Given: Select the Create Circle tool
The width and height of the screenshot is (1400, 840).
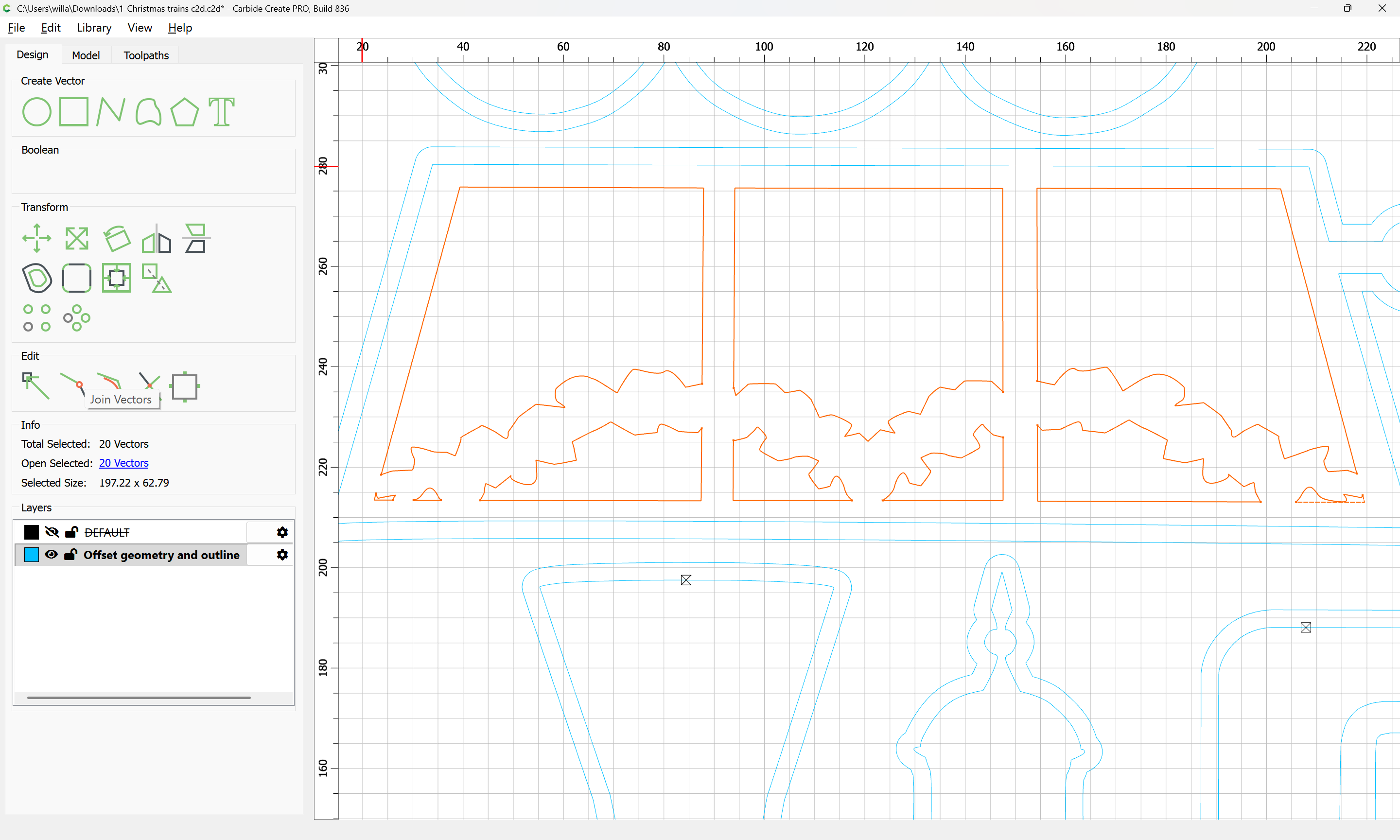Looking at the screenshot, I should click(37, 111).
